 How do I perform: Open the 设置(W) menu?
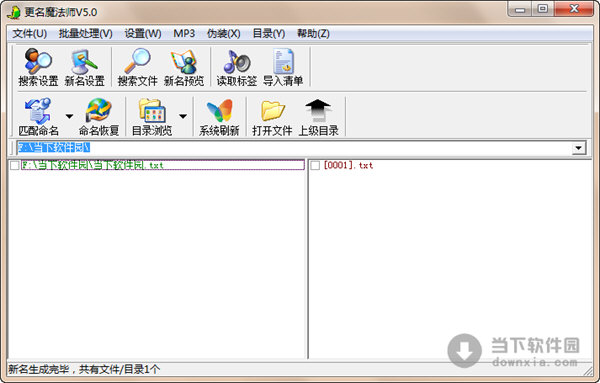click(x=143, y=34)
